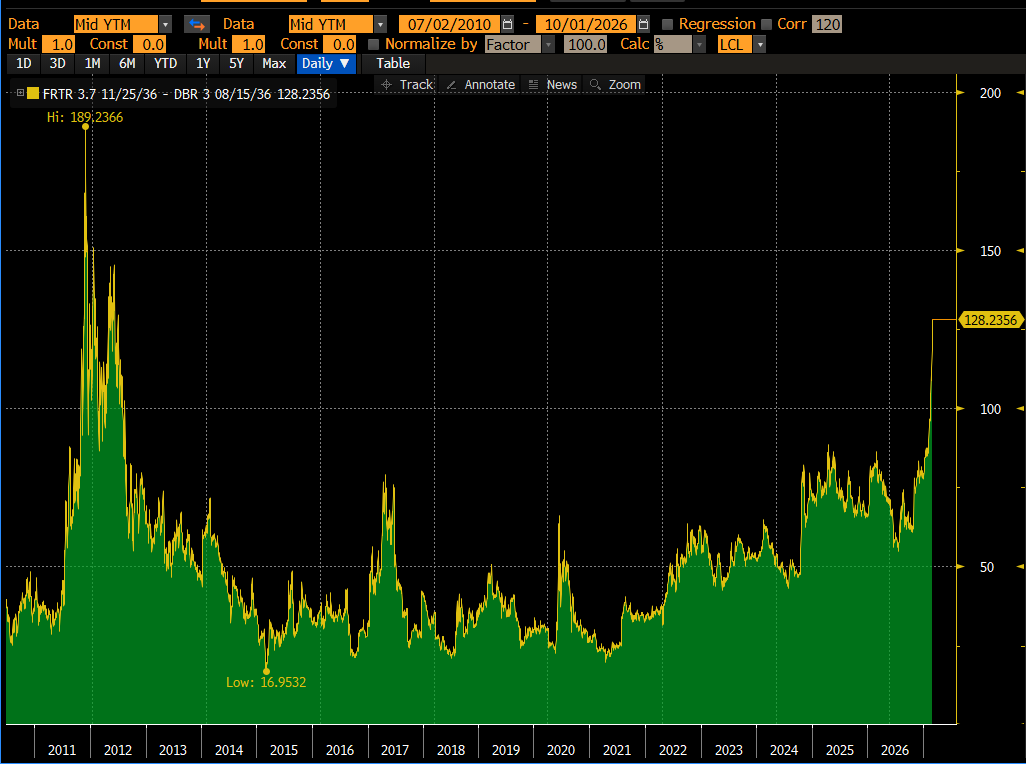Image resolution: width=1026 pixels, height=764 pixels.
Task: Click the start date field 07/02/2010
Action: pyautogui.click(x=450, y=25)
